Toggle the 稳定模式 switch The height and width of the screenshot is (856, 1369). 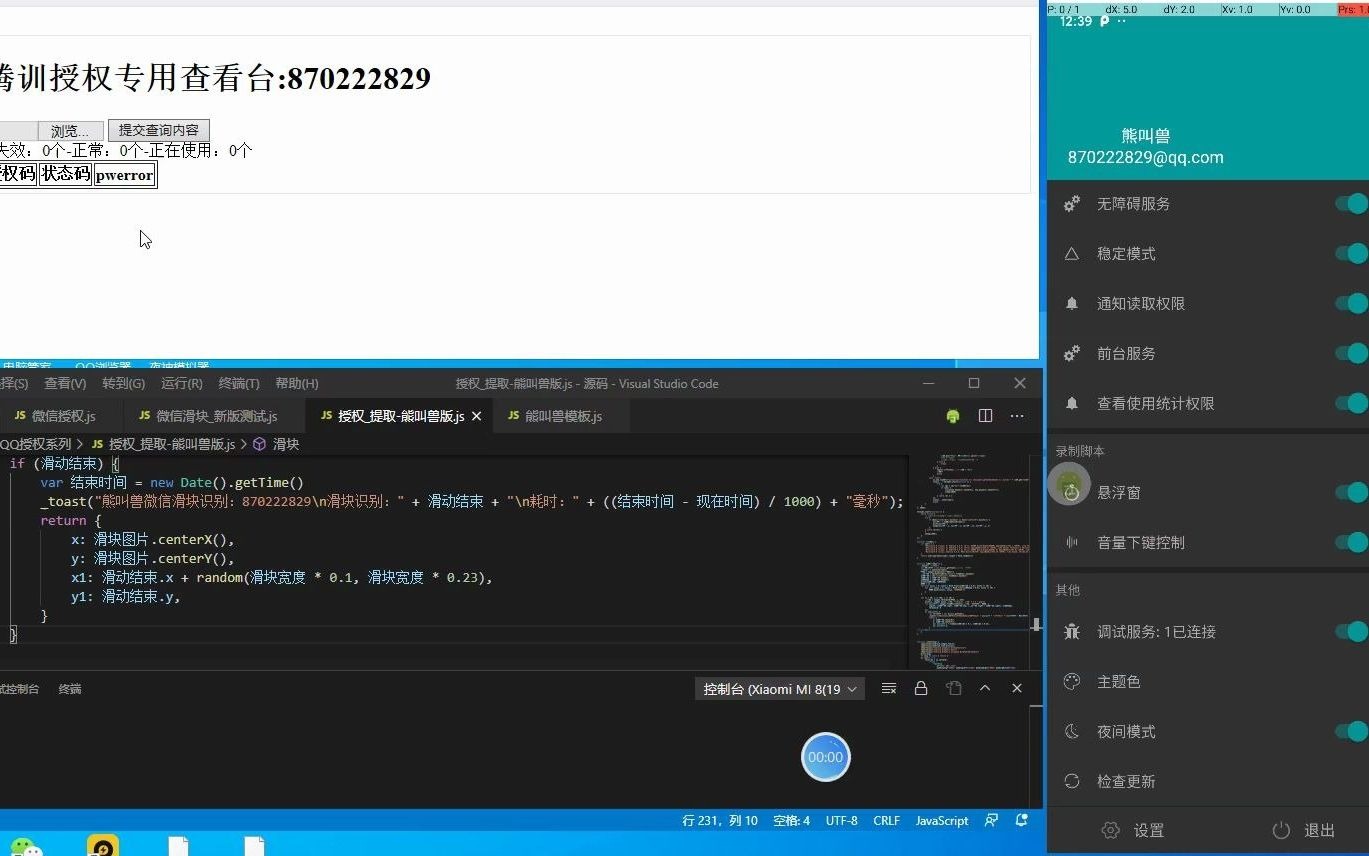pyautogui.click(x=1351, y=254)
